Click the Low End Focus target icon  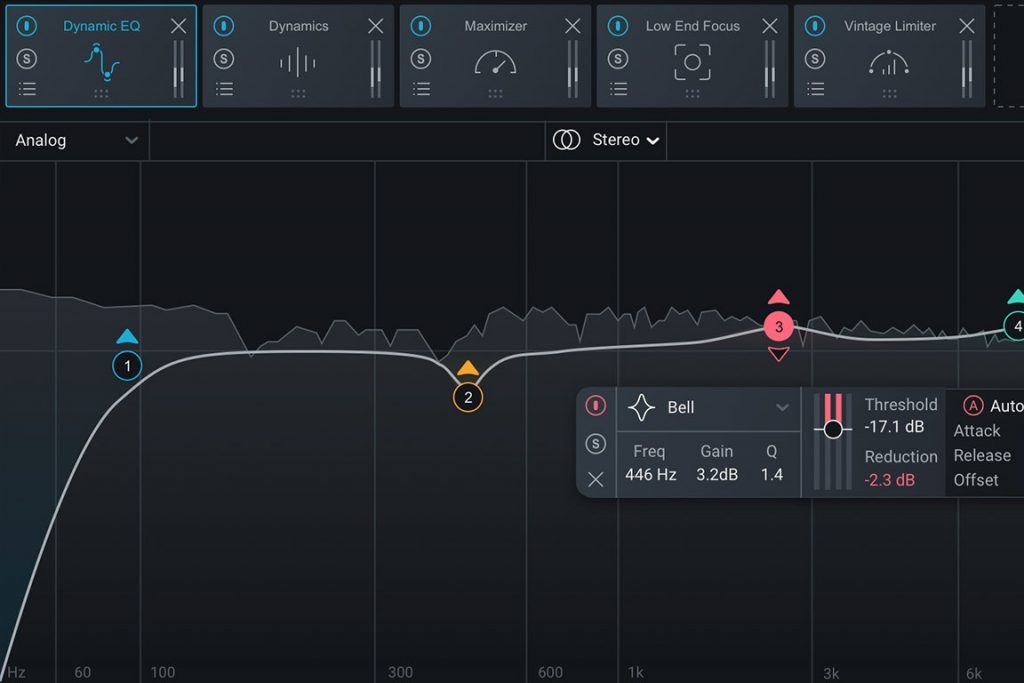click(x=692, y=62)
